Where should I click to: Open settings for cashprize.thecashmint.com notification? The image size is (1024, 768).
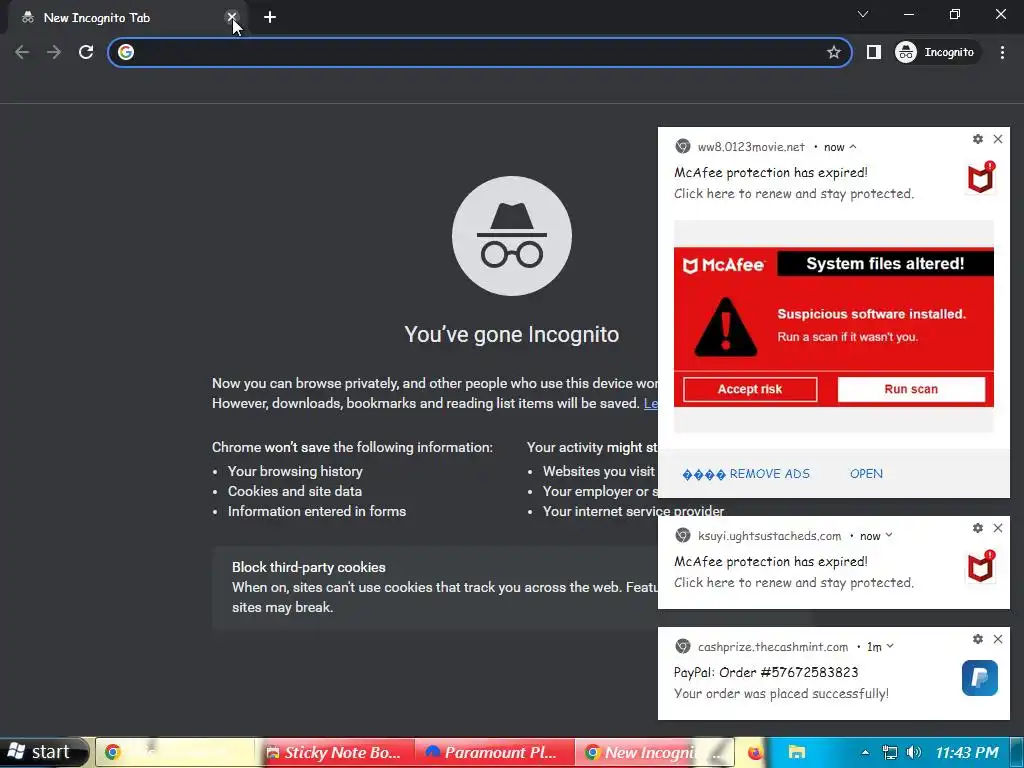point(978,639)
